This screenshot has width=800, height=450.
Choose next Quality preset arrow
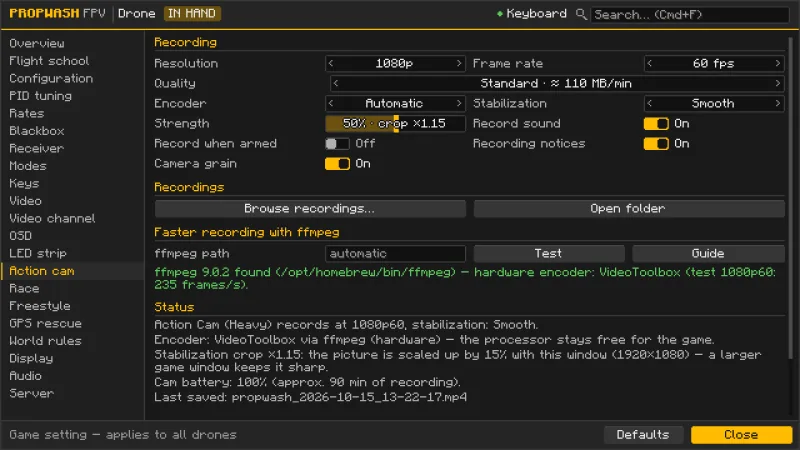(778, 83)
